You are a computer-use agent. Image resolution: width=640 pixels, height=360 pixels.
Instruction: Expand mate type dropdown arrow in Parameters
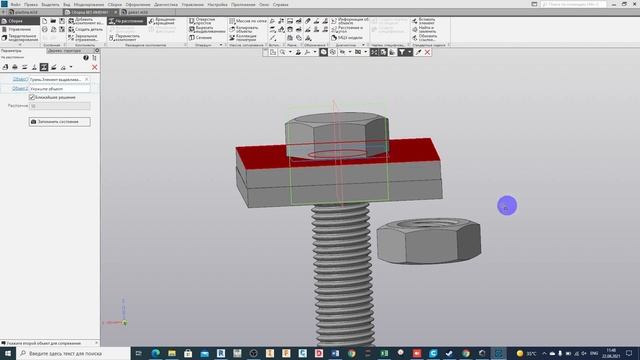click(71, 67)
